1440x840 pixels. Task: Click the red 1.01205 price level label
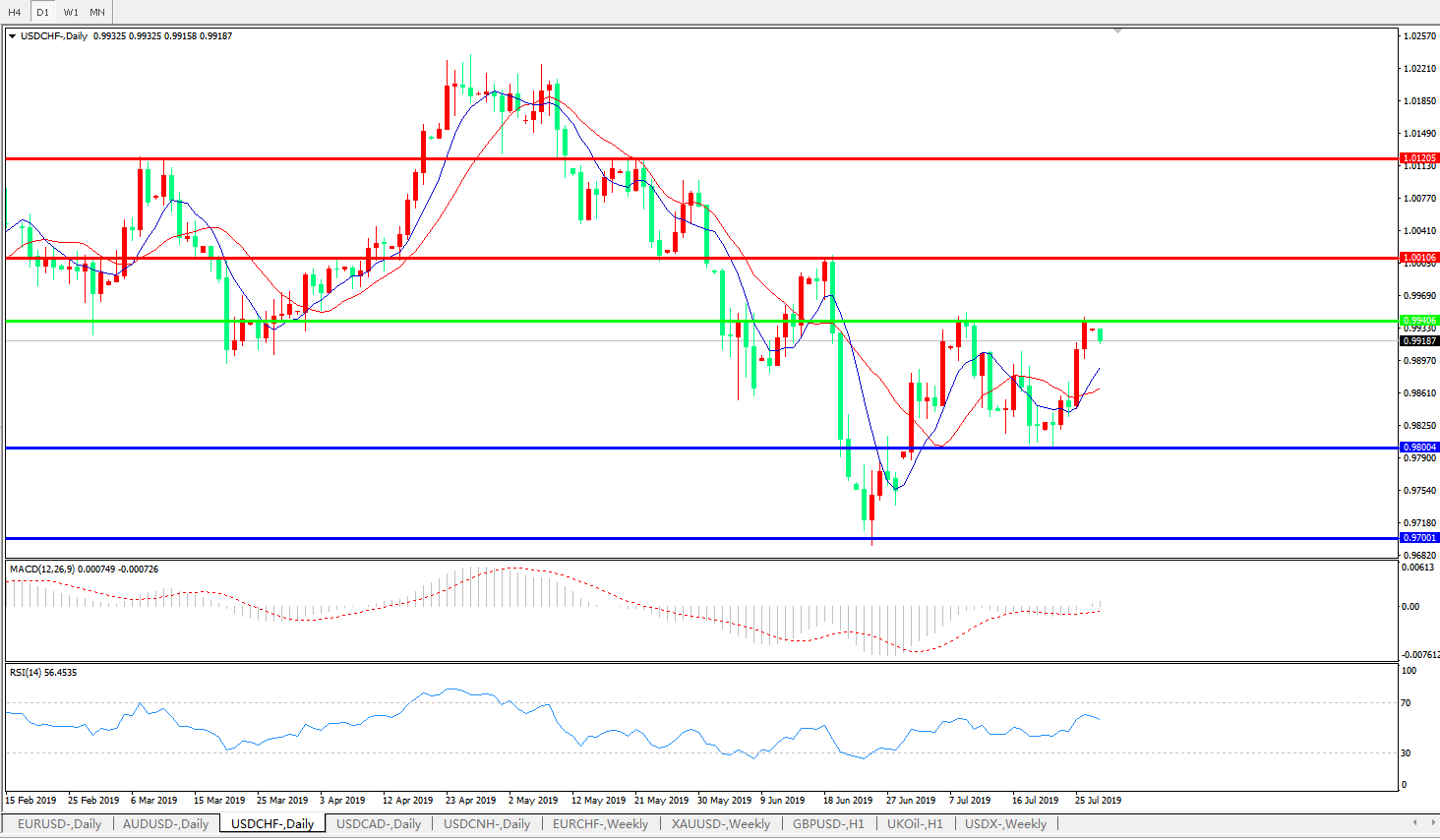(1419, 158)
